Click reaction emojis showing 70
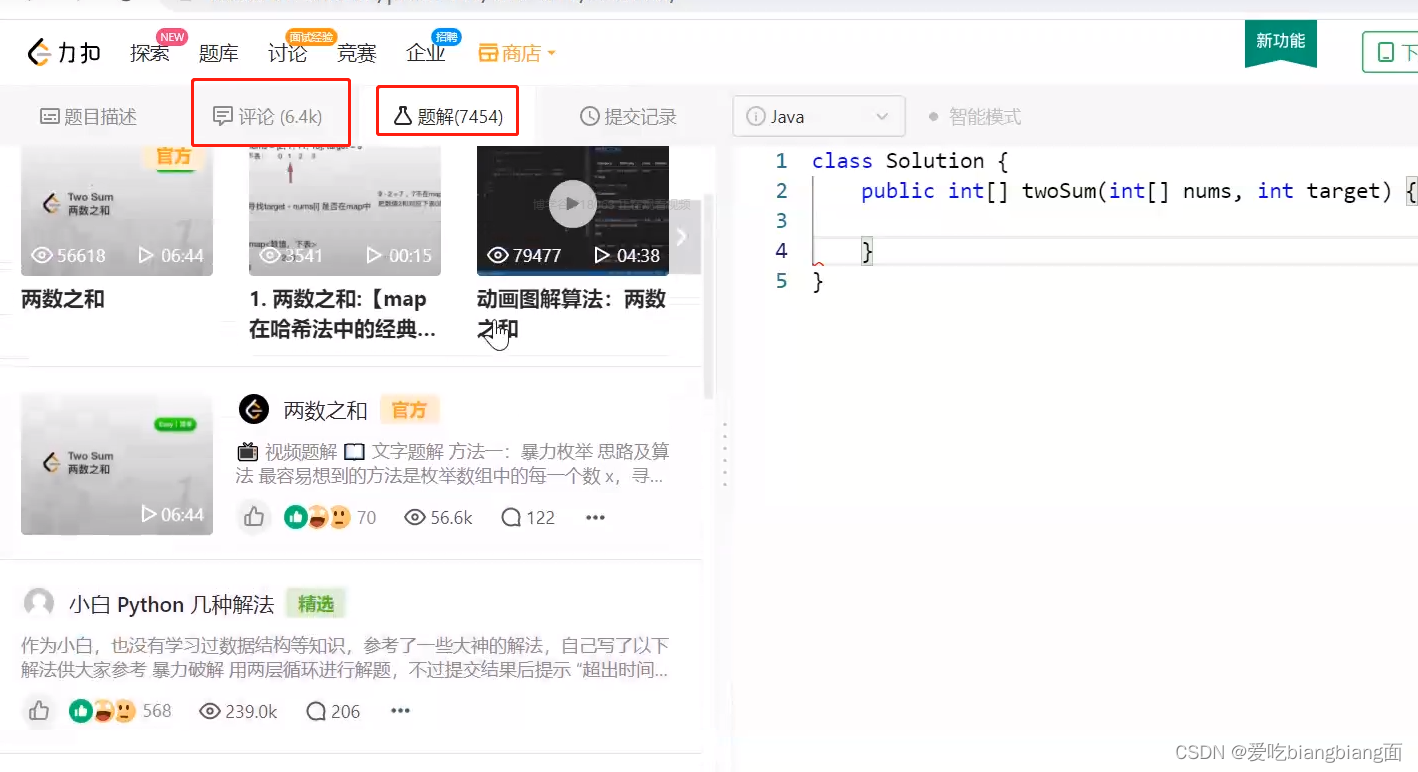Viewport: 1418px width, 772px height. click(x=330, y=517)
